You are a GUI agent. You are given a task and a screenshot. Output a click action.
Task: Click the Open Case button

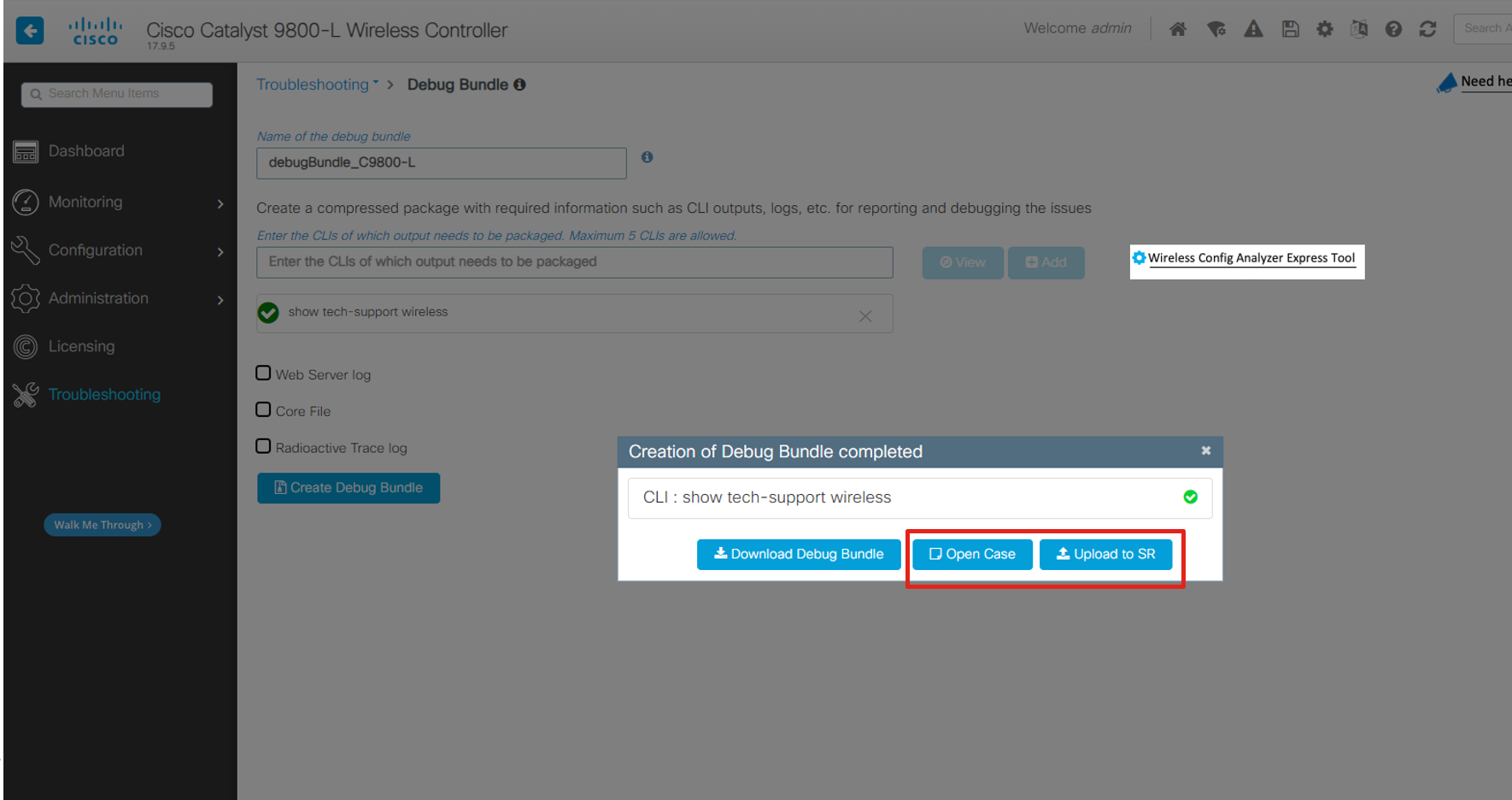[x=972, y=555]
